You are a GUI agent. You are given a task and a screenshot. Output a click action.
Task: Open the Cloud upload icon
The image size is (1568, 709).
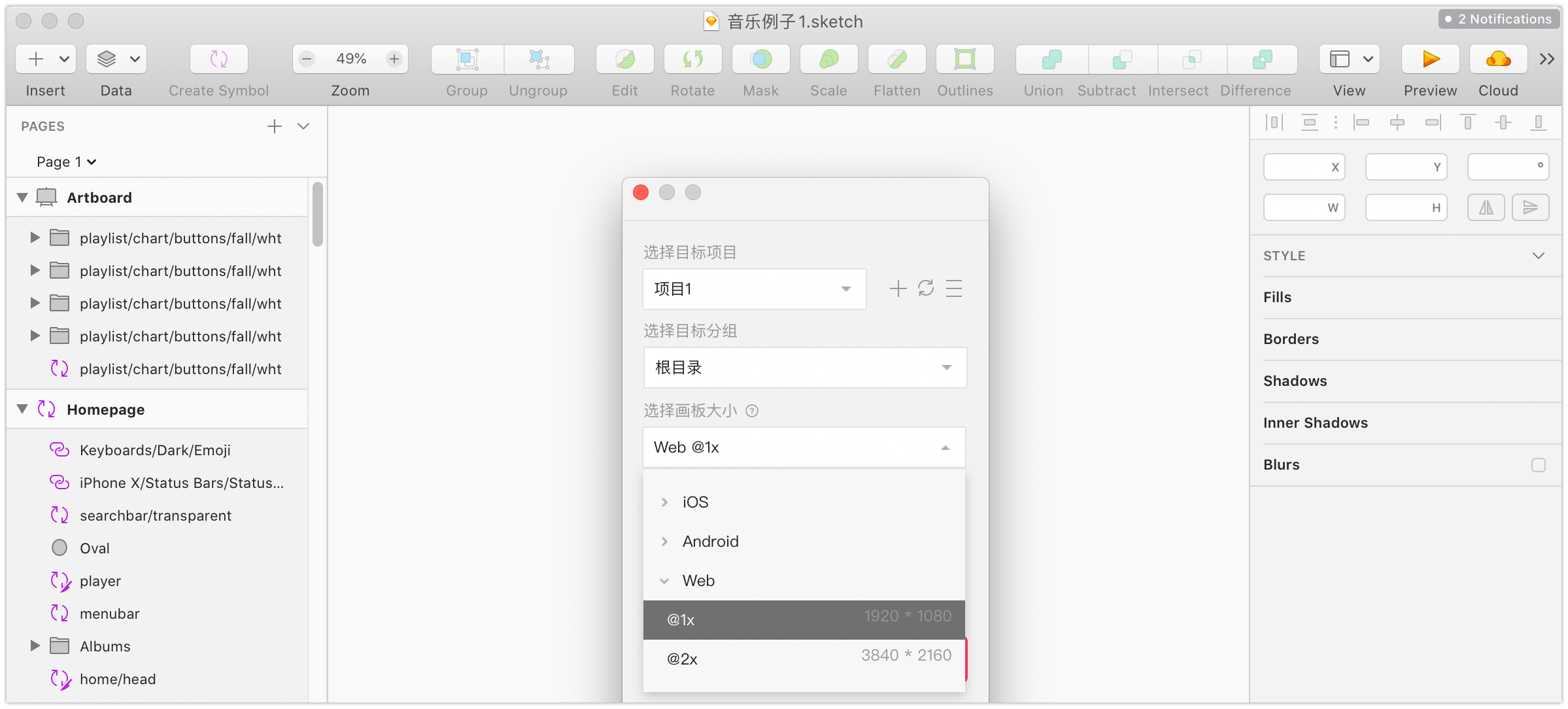(1498, 60)
